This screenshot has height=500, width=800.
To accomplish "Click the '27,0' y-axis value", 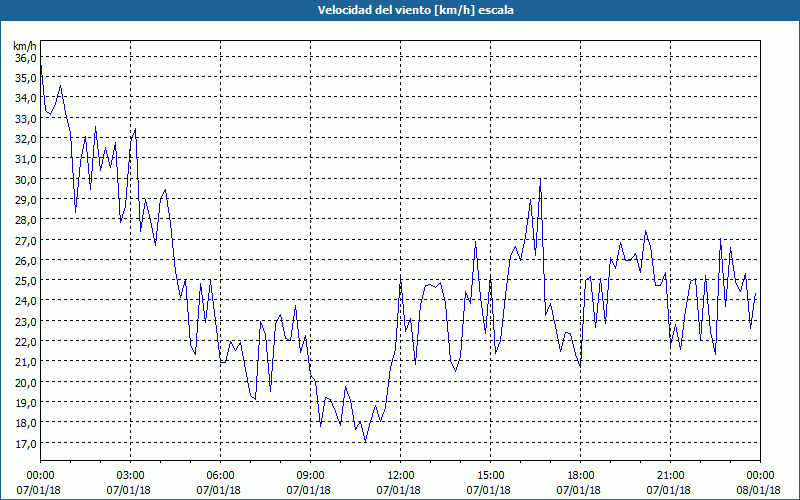I will 26,240.
